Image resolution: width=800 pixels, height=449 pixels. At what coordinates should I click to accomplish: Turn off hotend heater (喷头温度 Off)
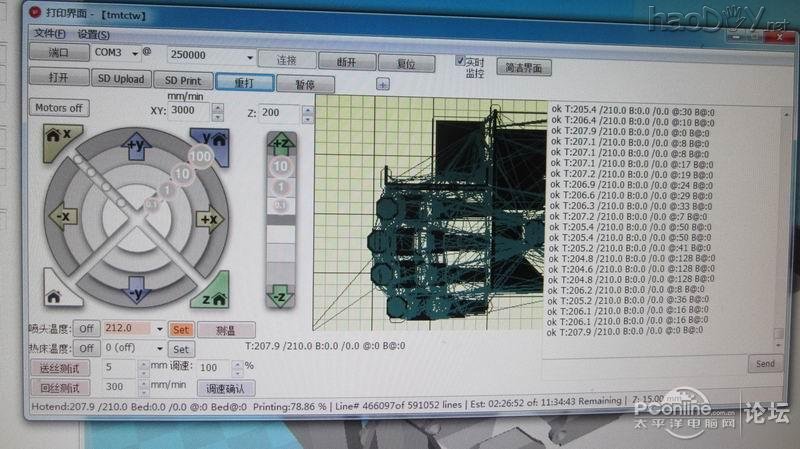point(86,328)
